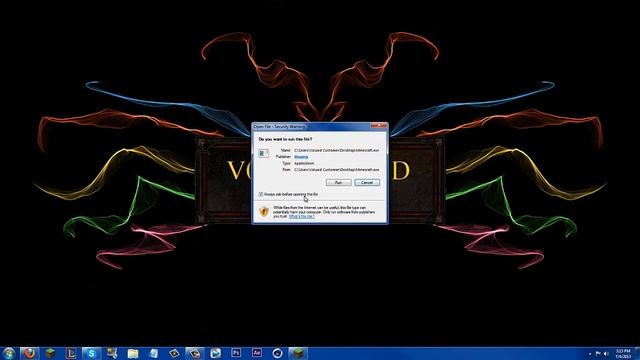Click the Type value 'Application'
This screenshot has height=360, width=640.
(304, 163)
